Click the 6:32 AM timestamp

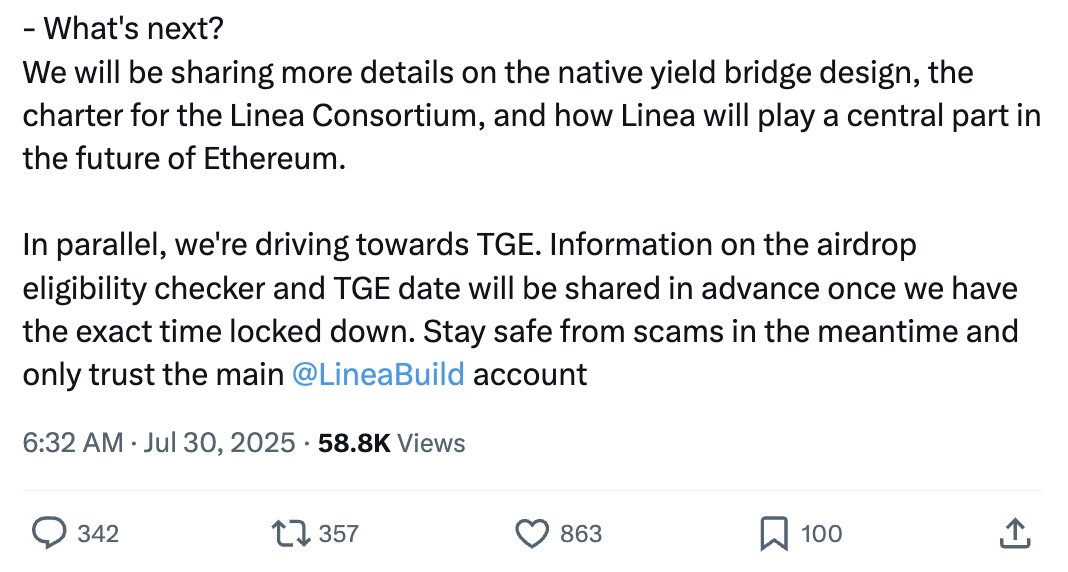pos(73,443)
